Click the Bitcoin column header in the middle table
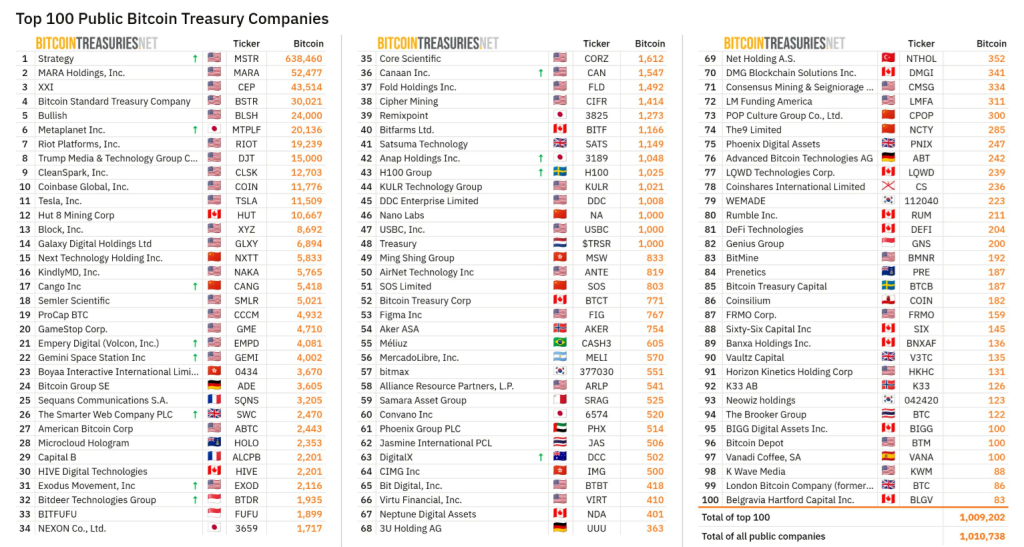1024x547 pixels. click(x=650, y=44)
